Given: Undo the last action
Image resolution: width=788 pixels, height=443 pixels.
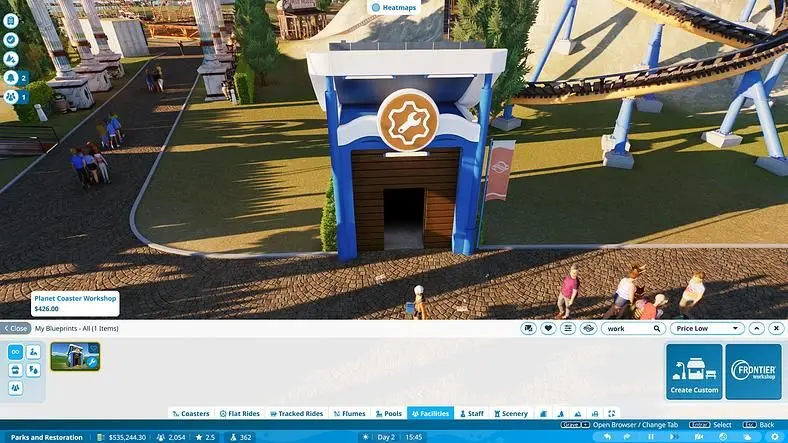Looking at the screenshot, I should click(608, 437).
